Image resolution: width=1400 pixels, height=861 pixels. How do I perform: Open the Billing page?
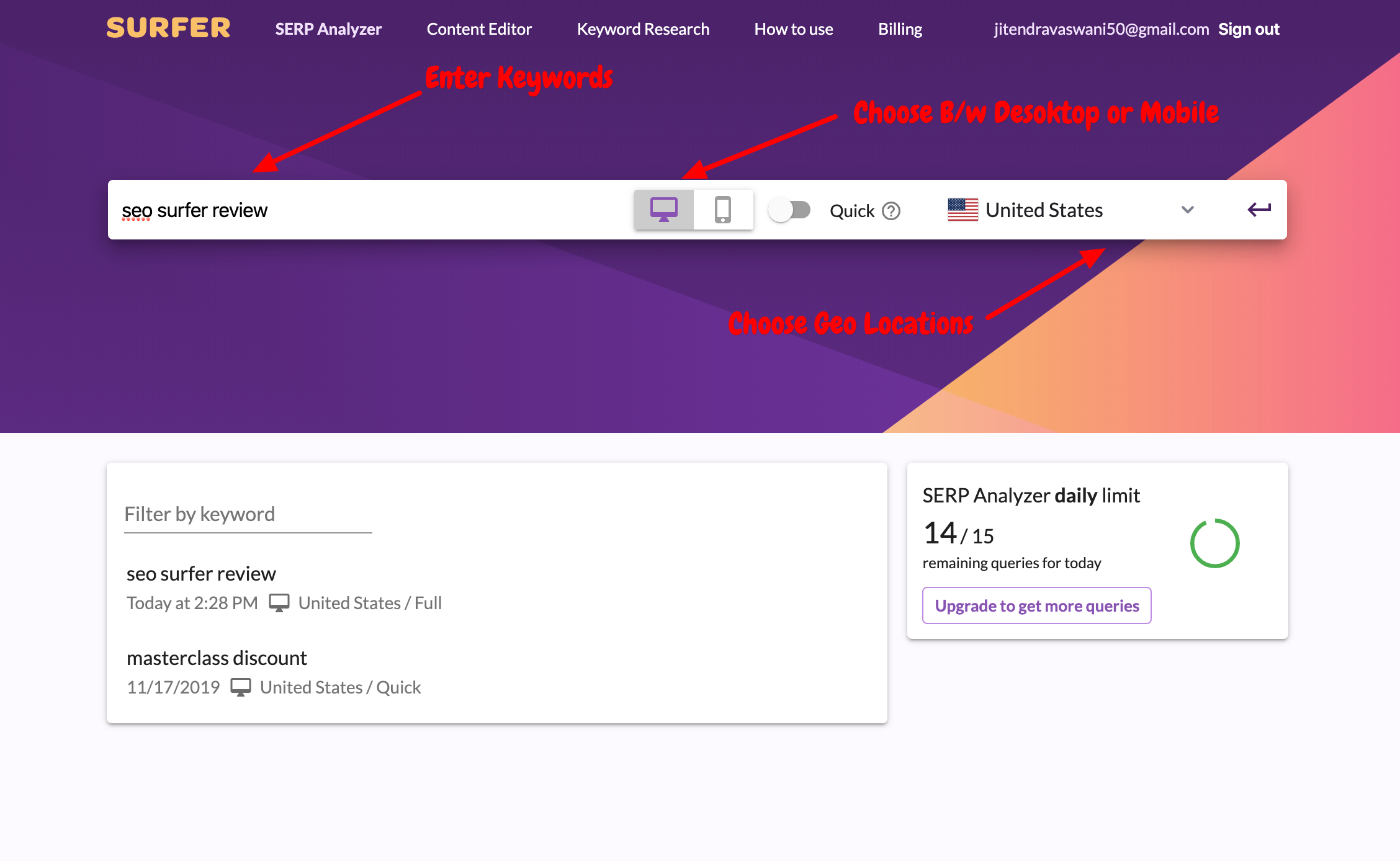click(x=900, y=29)
